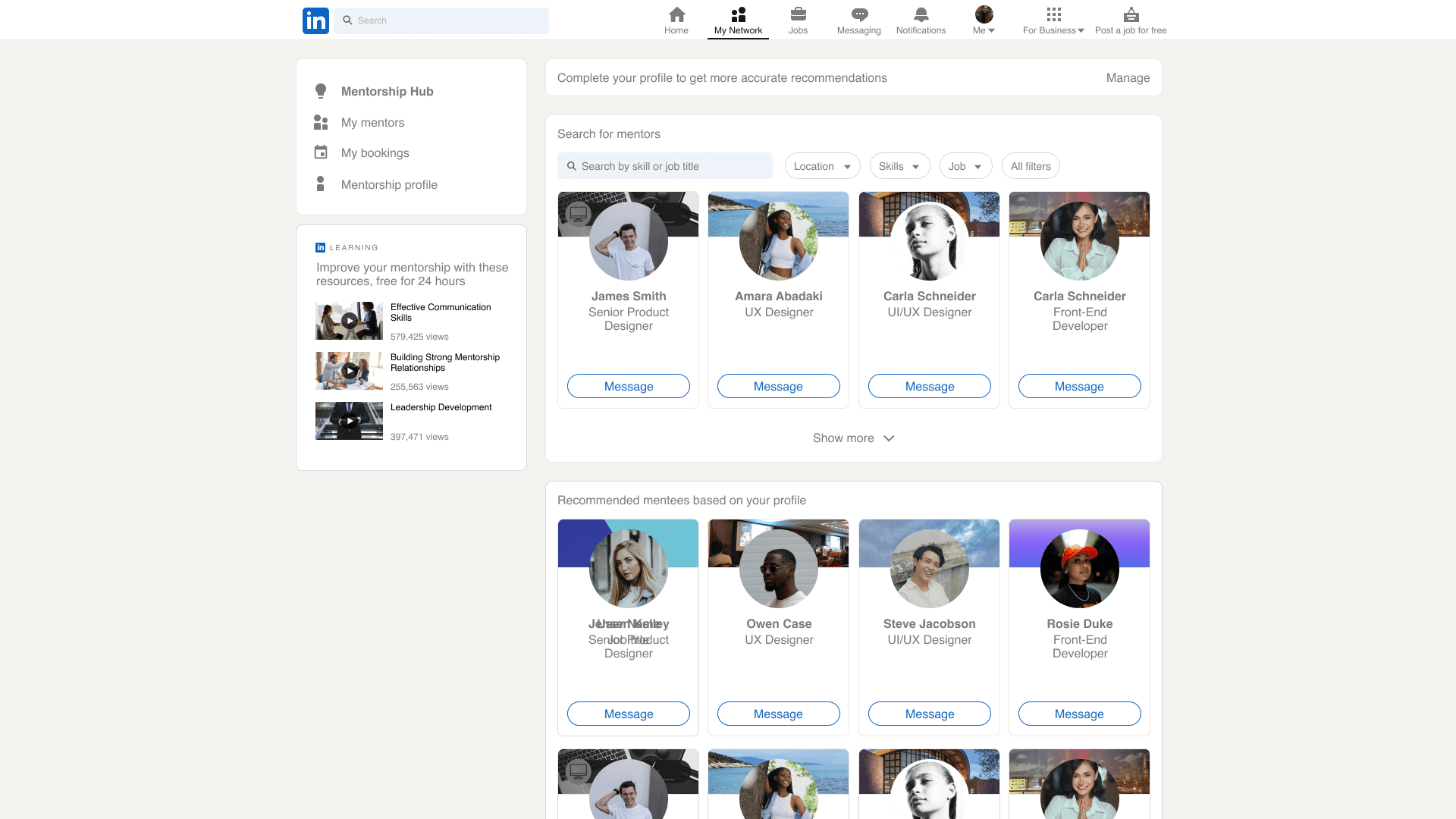Click the Home icon
1456x819 pixels.
coord(676,14)
